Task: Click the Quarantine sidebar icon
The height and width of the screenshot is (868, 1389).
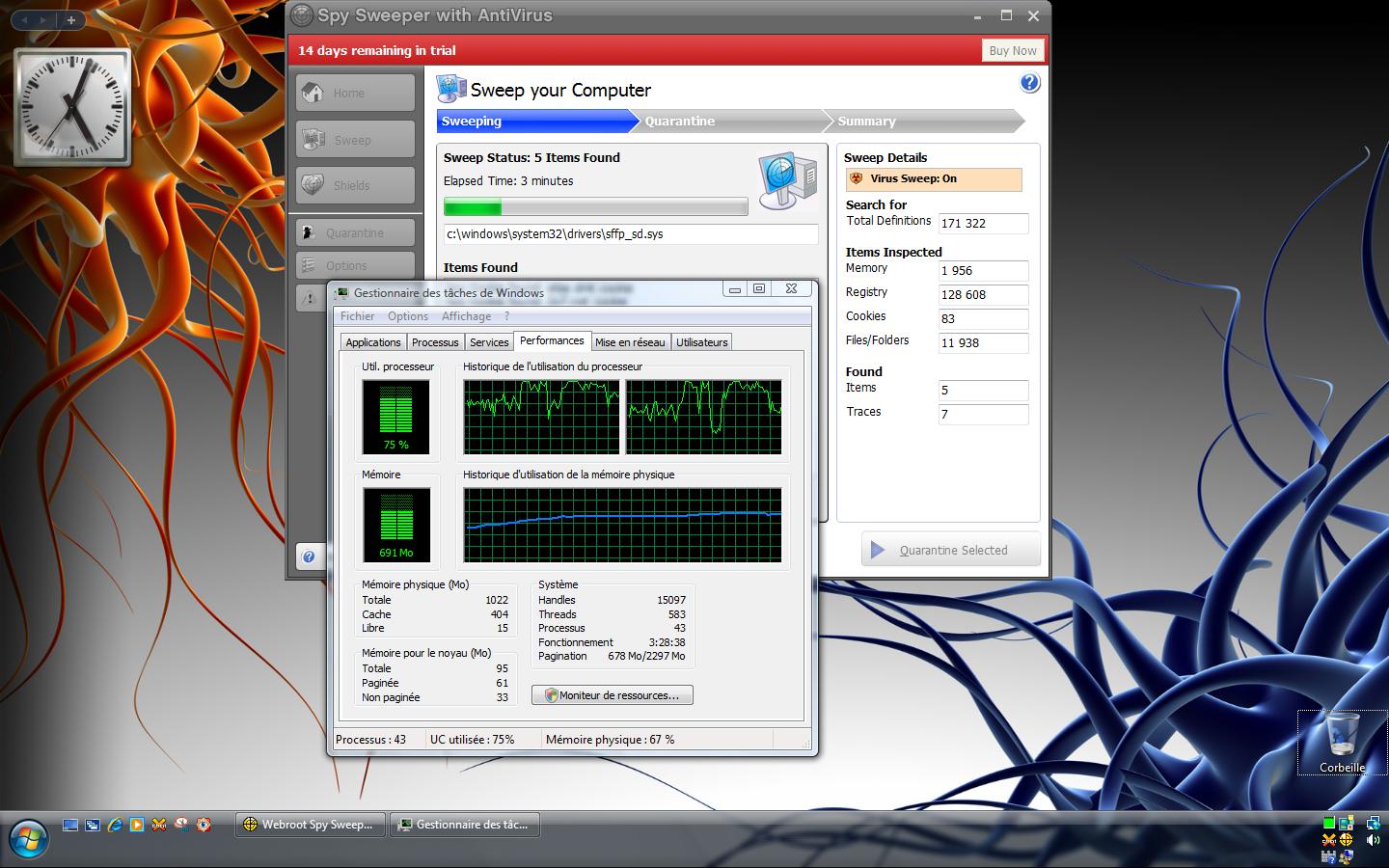Action: coord(309,232)
